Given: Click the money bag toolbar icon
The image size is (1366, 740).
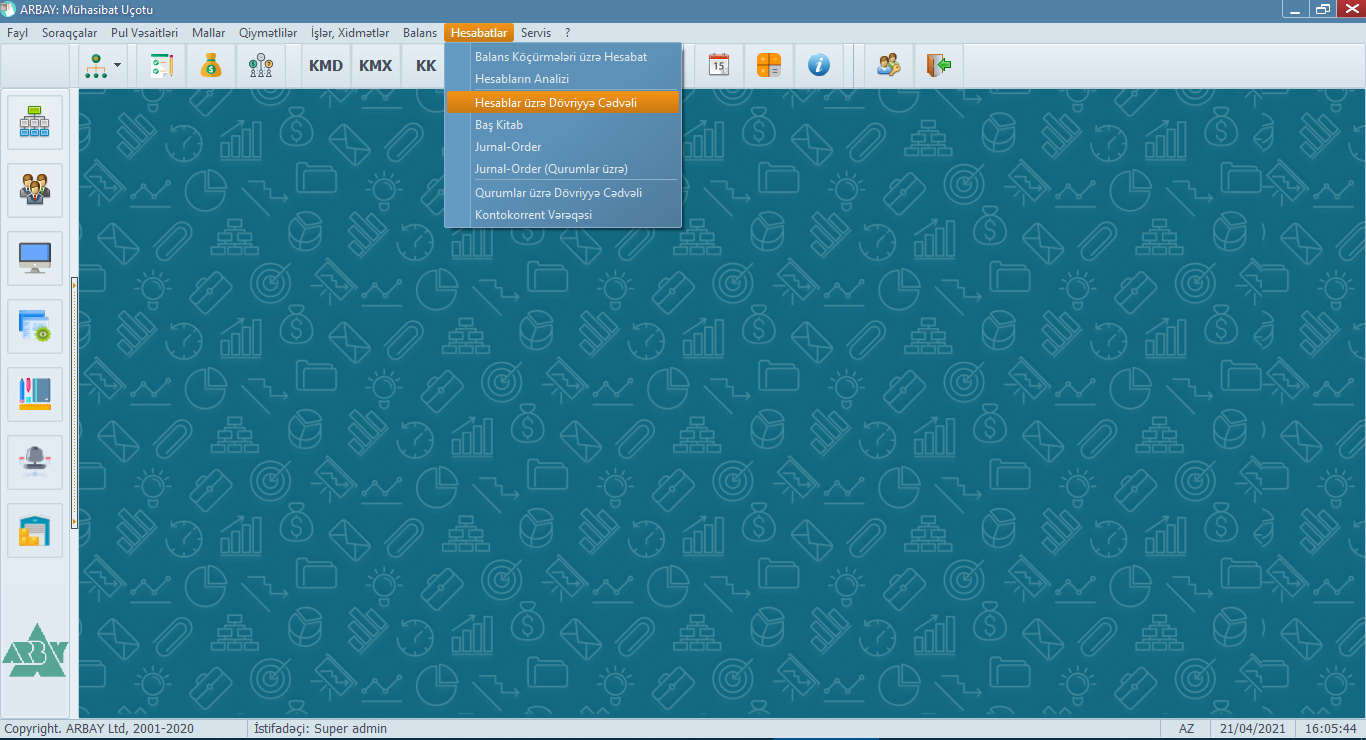Looking at the screenshot, I should 210,66.
